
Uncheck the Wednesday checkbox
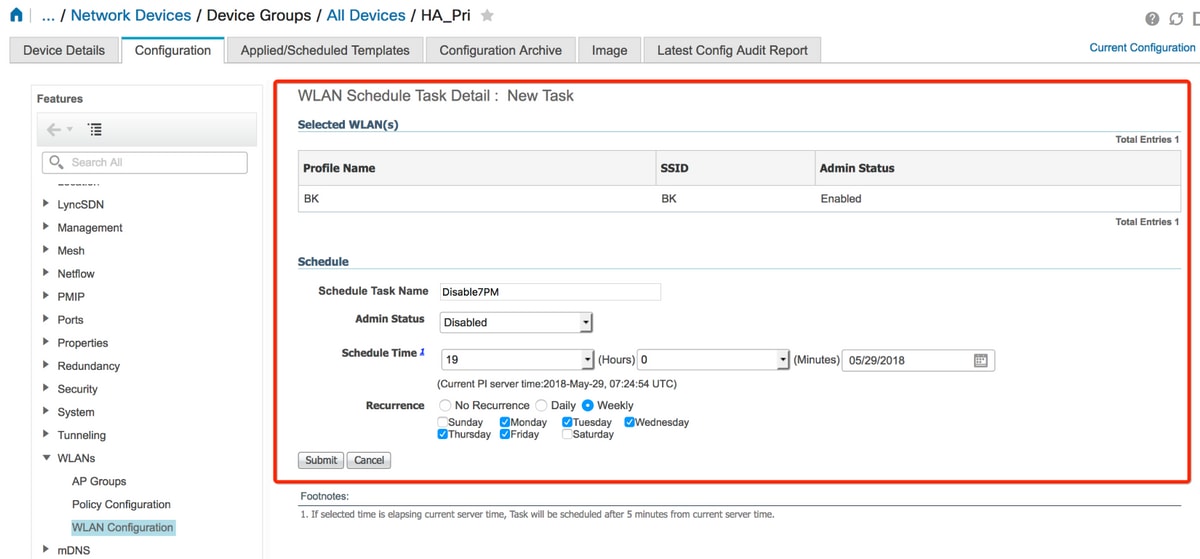pos(630,422)
